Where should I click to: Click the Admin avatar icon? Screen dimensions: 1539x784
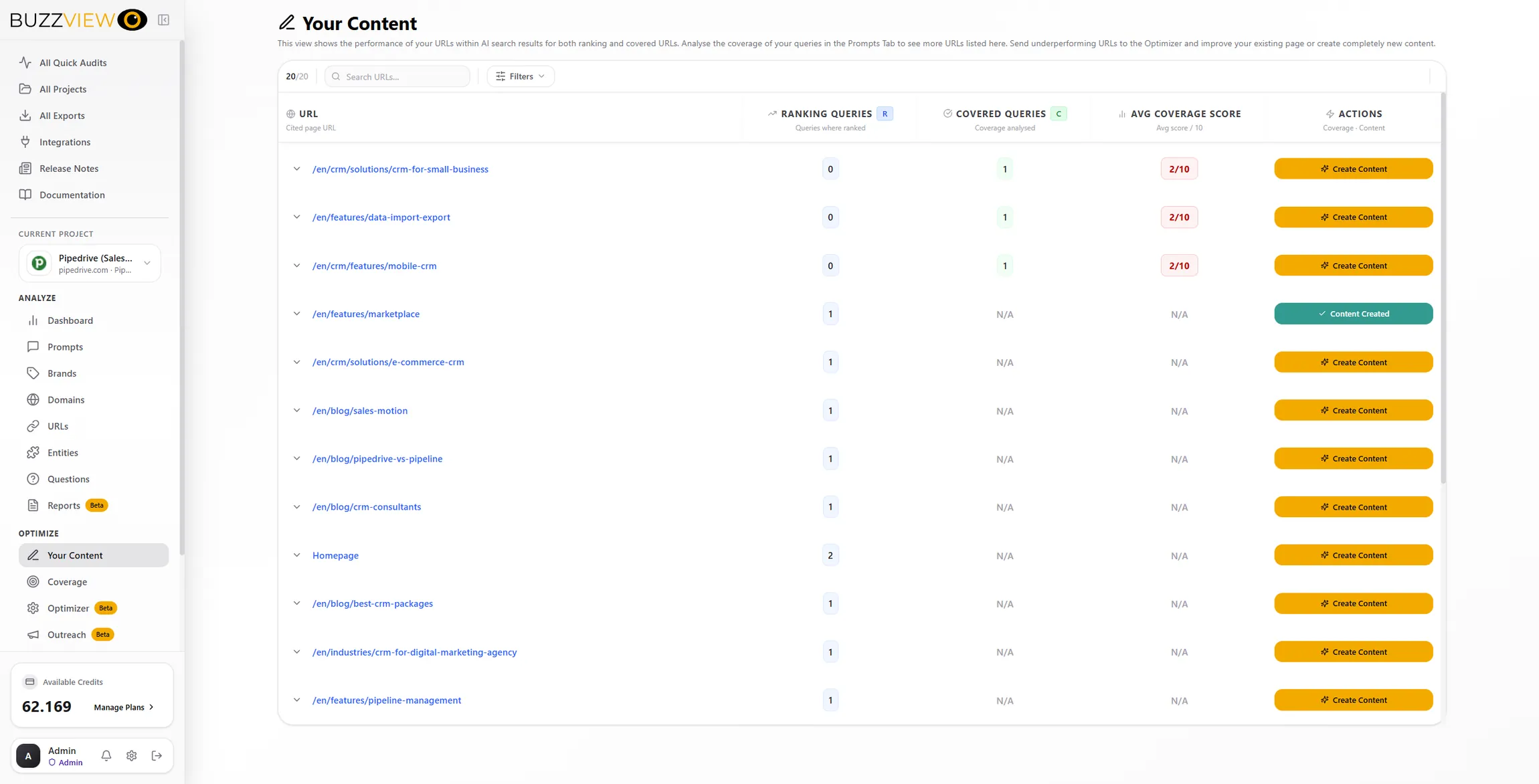point(28,755)
